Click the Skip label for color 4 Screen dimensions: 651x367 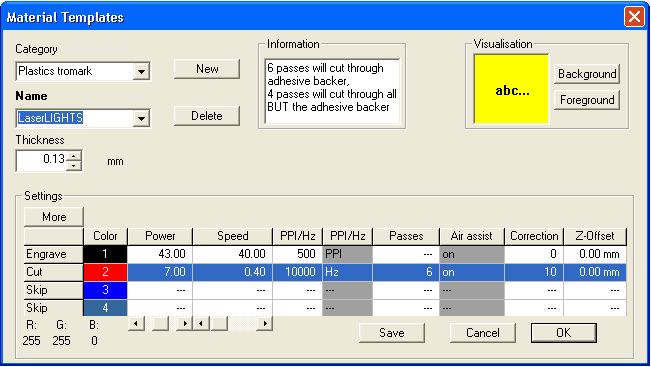tap(54, 308)
